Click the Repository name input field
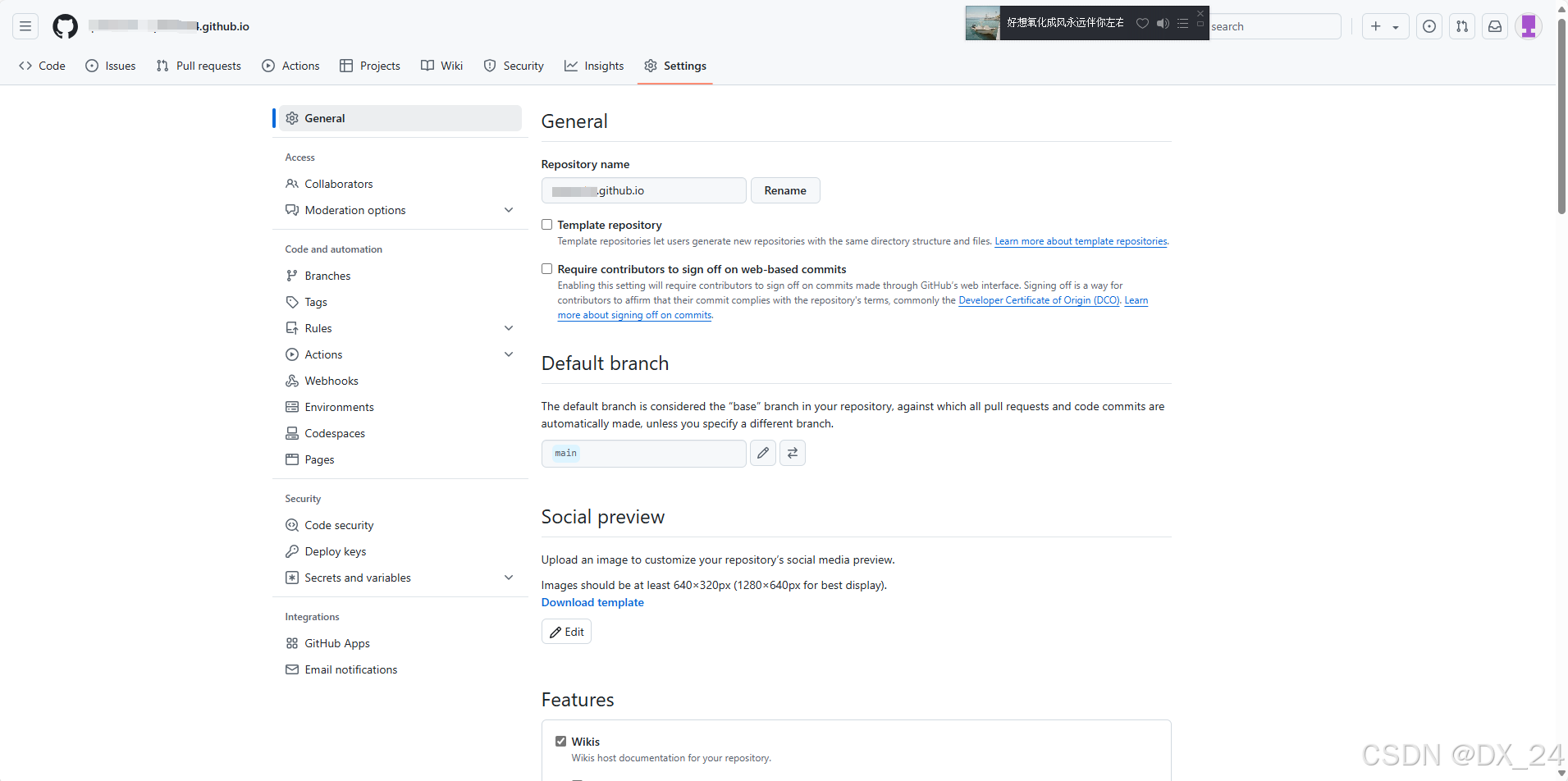Image resolution: width=1568 pixels, height=781 pixels. (x=643, y=190)
